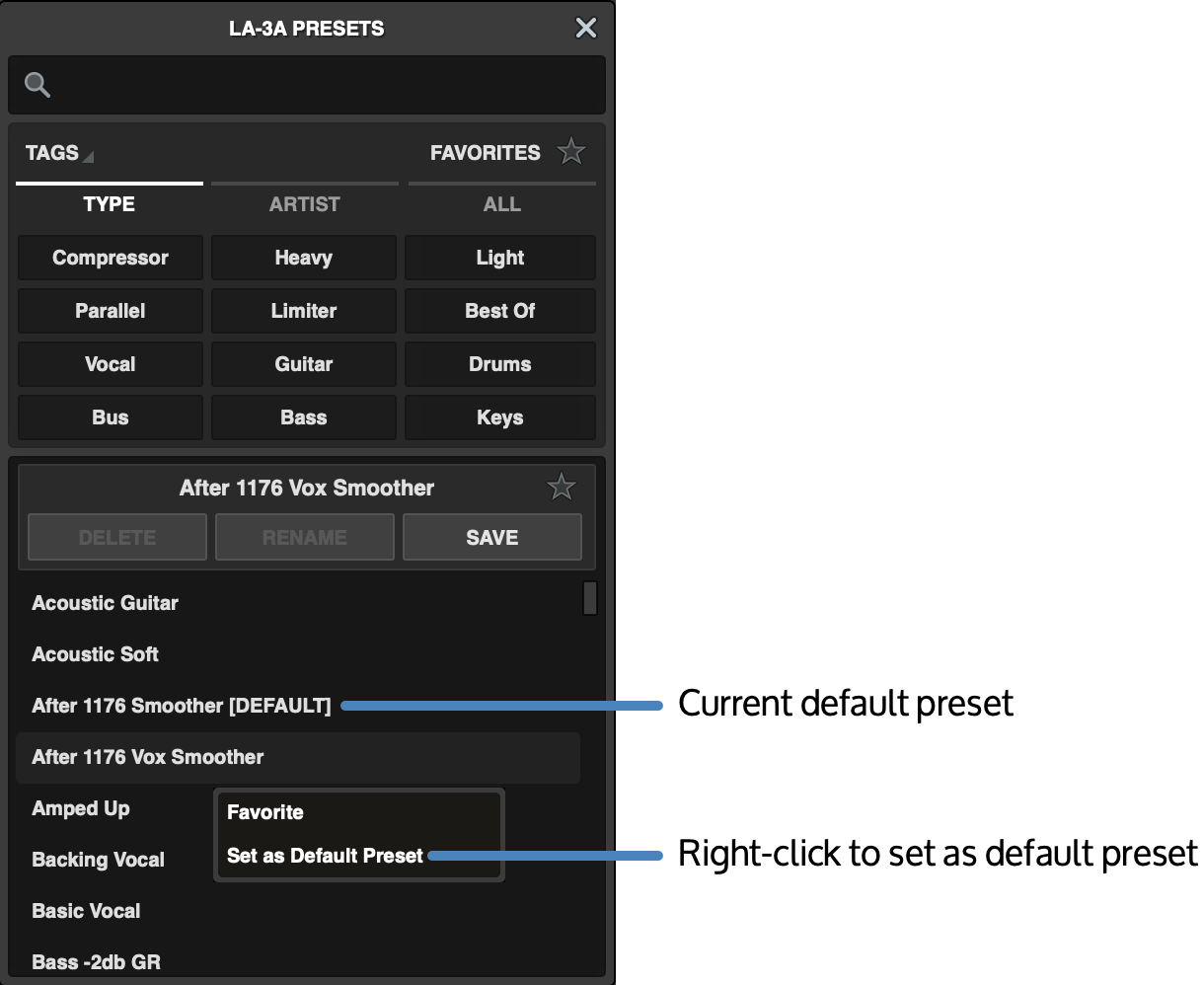Filter presets by Keys tag
The image size is (1204, 985).
(x=500, y=417)
